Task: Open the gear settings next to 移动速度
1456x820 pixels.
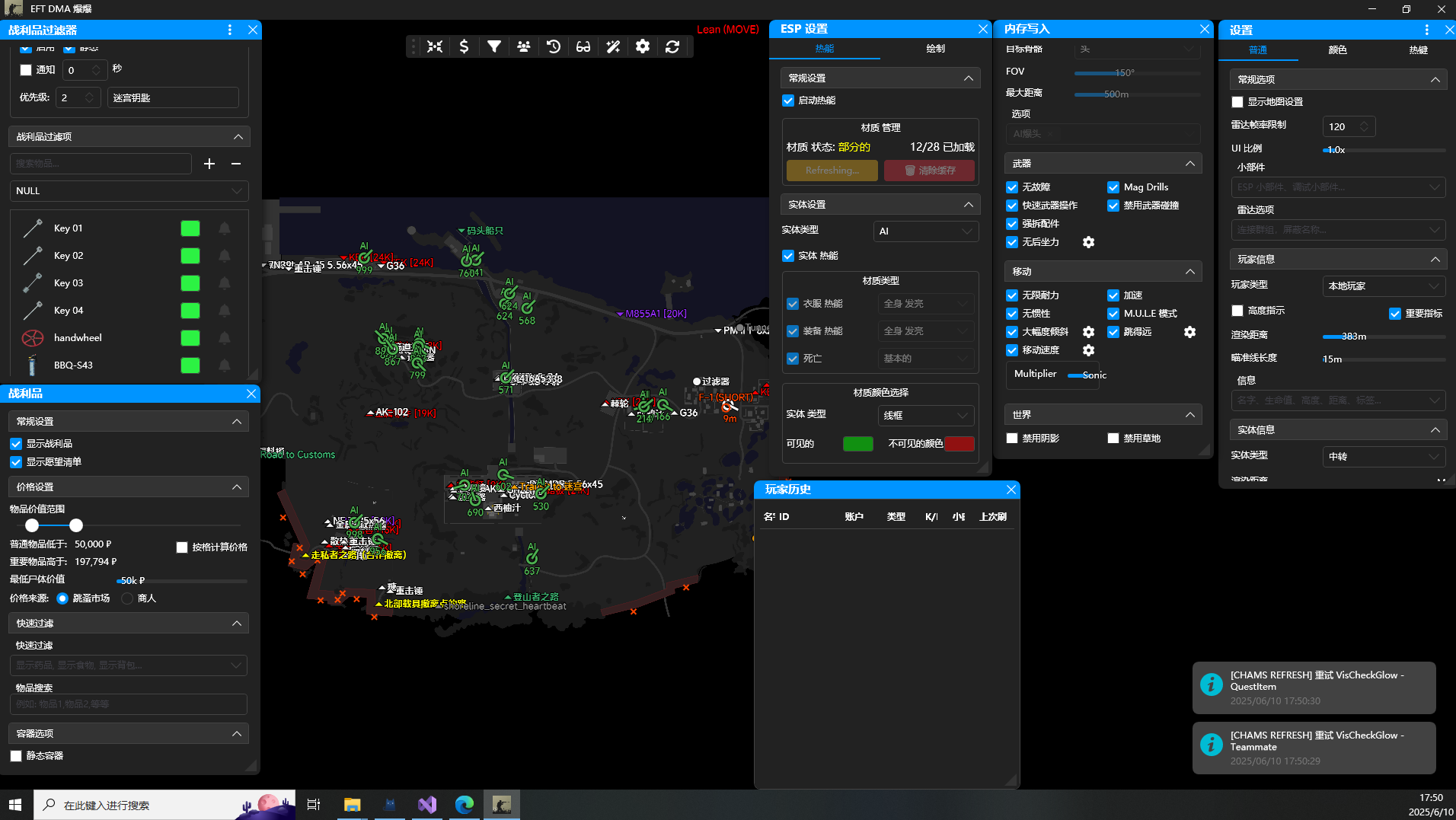Action: click(1089, 350)
